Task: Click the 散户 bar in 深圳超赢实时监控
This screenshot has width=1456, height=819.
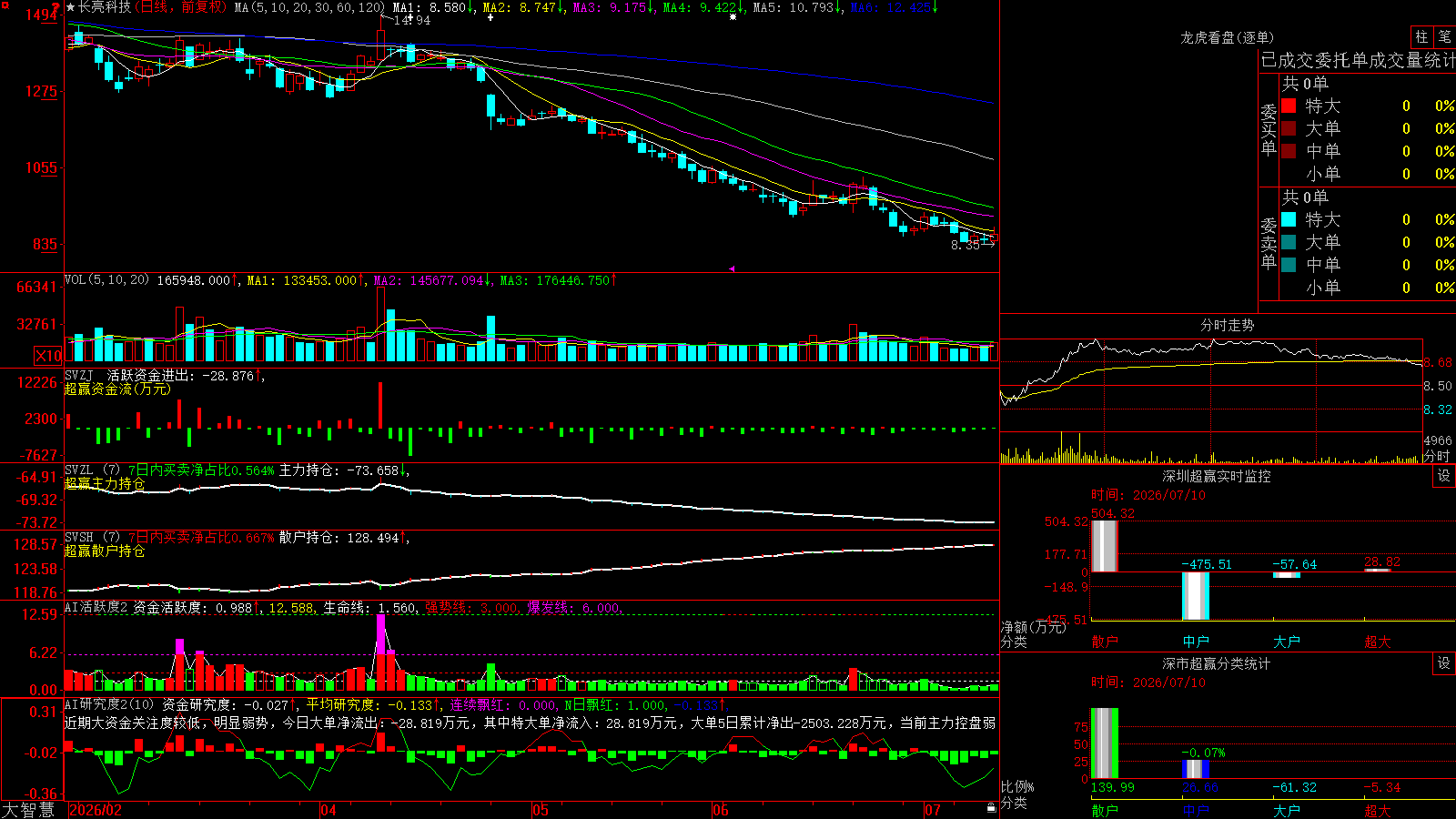Action: [1105, 546]
